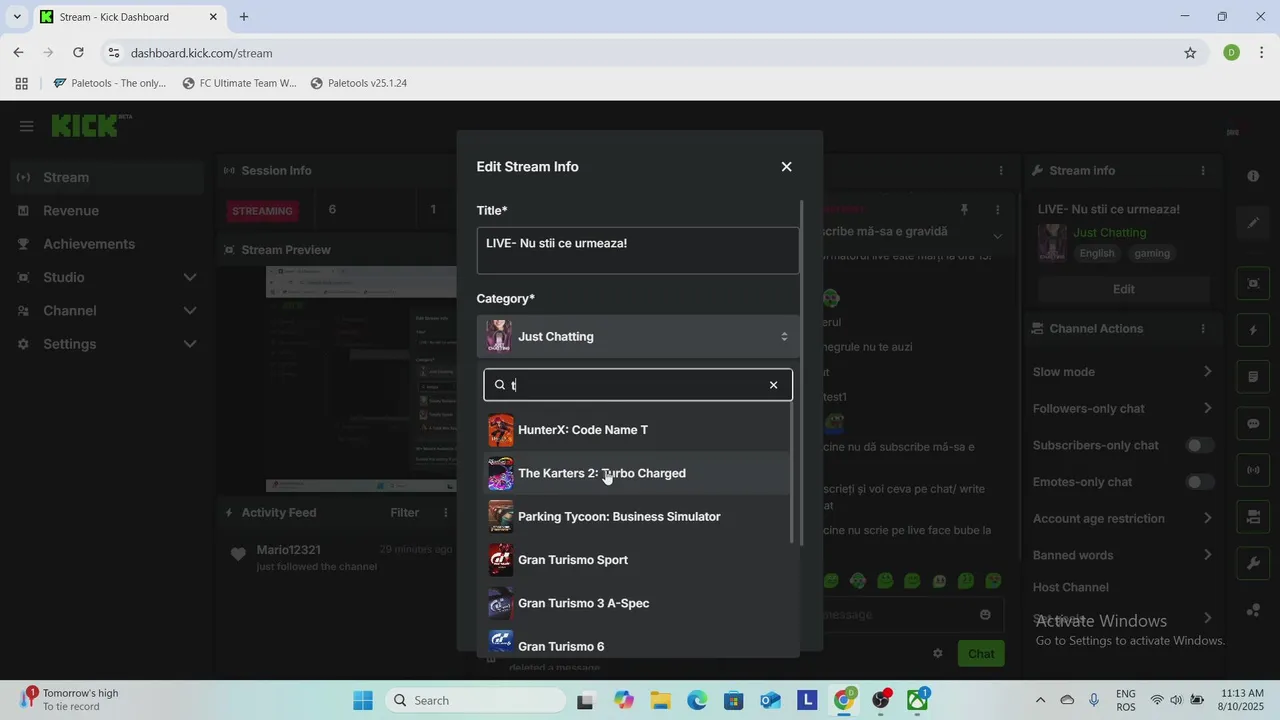1280x720 pixels.
Task: Select Gran Turismo Sport category
Action: [637, 560]
